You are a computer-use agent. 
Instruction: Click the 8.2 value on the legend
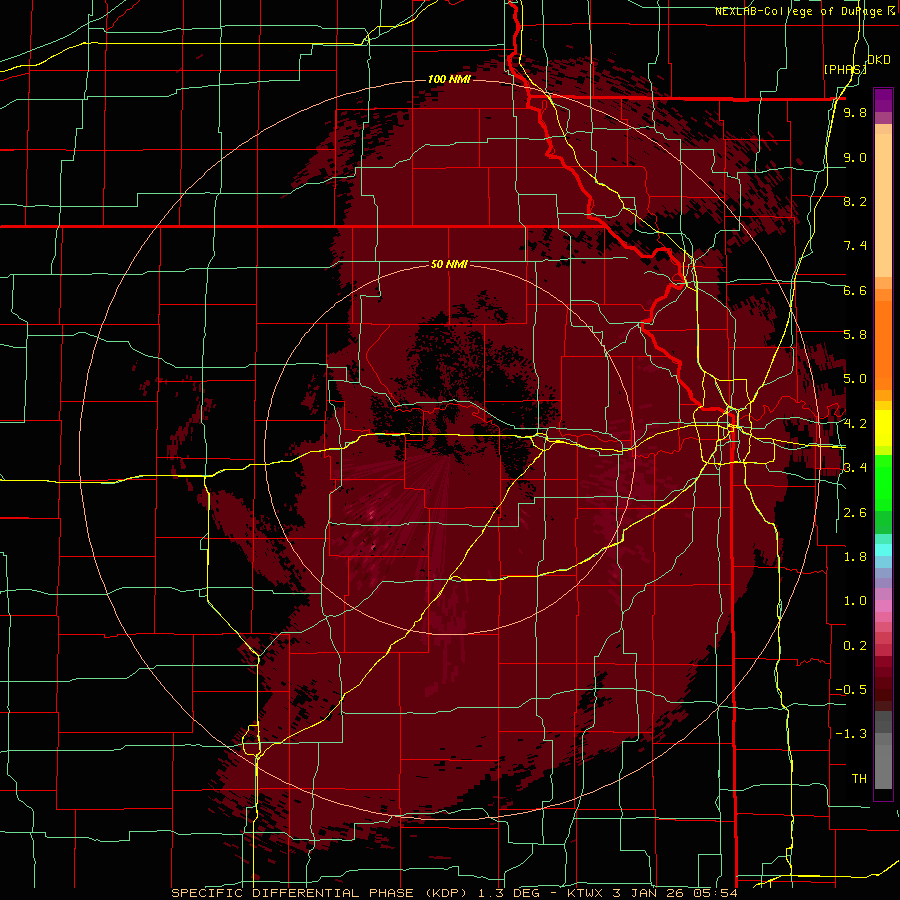coord(855,201)
